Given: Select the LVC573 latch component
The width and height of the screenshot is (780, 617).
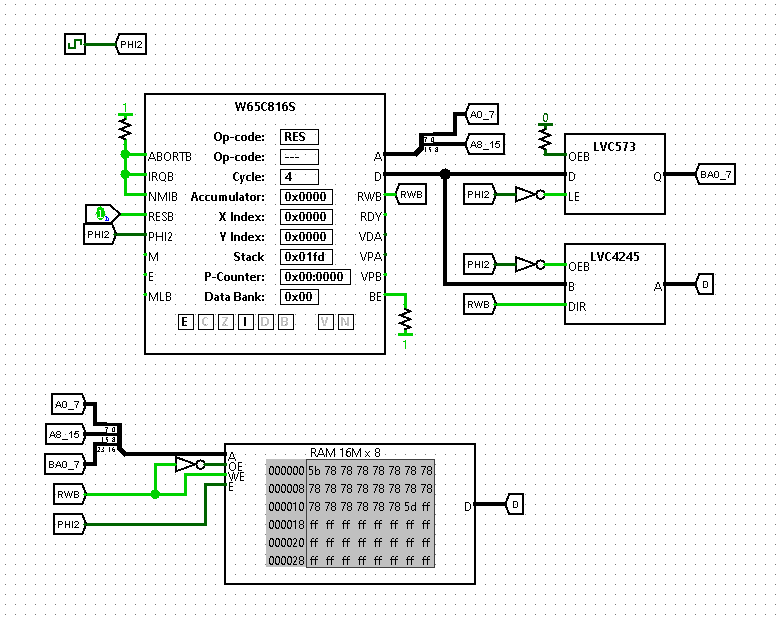Looking at the screenshot, I should [x=615, y=174].
